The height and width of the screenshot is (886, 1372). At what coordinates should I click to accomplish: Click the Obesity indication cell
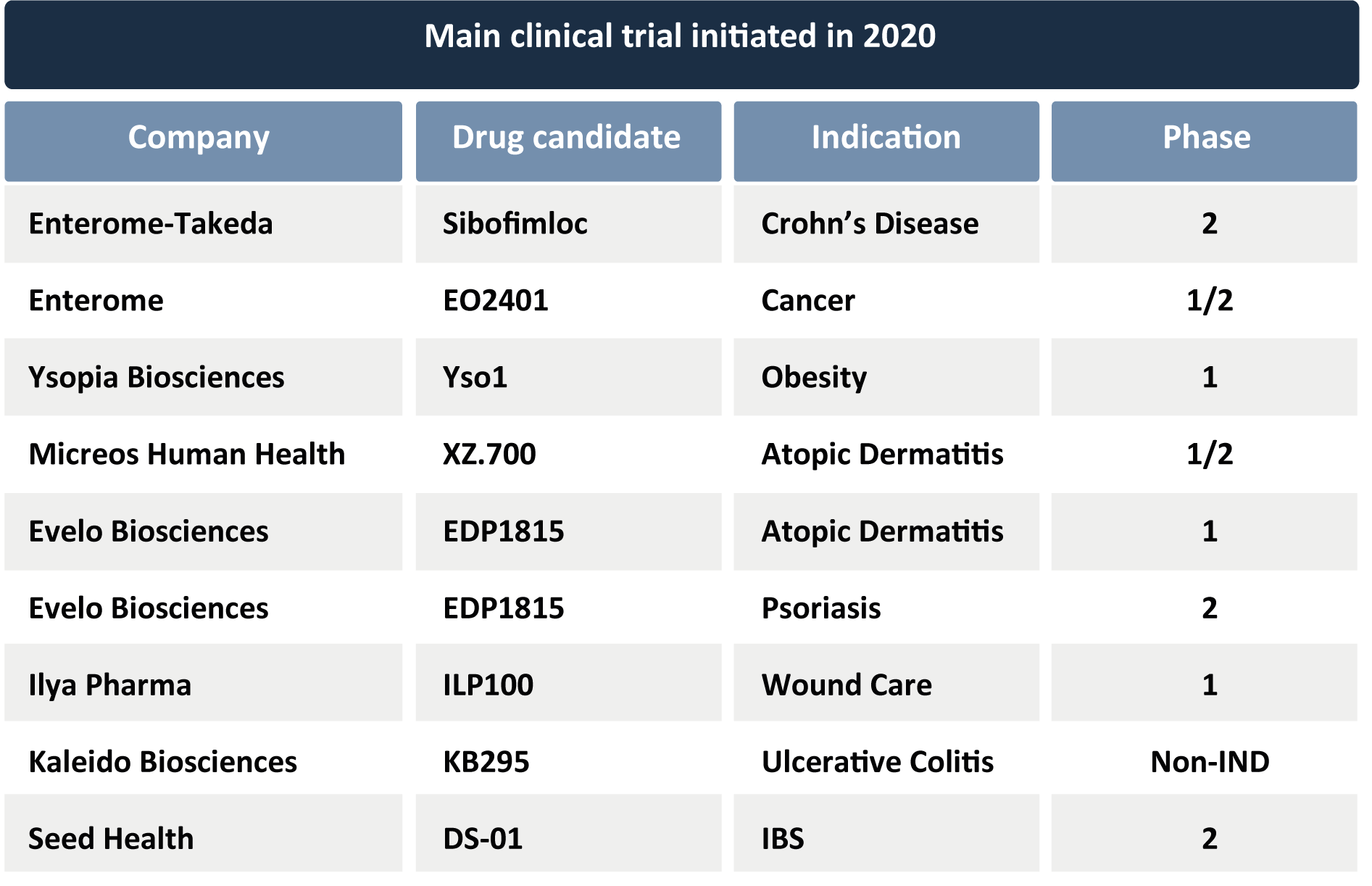[x=814, y=378]
